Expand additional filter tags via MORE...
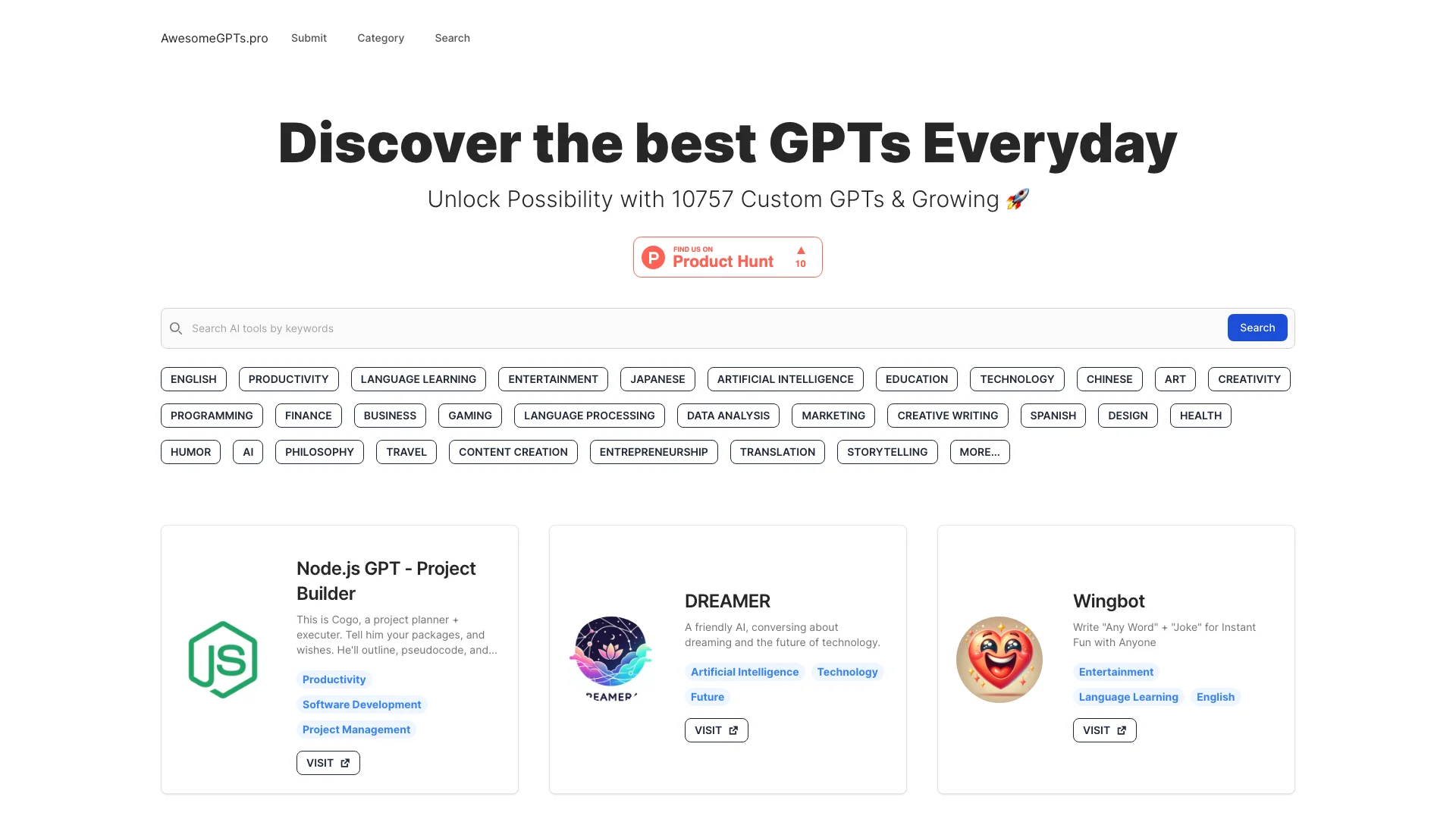Viewport: 1456px width, 819px height. pyautogui.click(x=980, y=451)
